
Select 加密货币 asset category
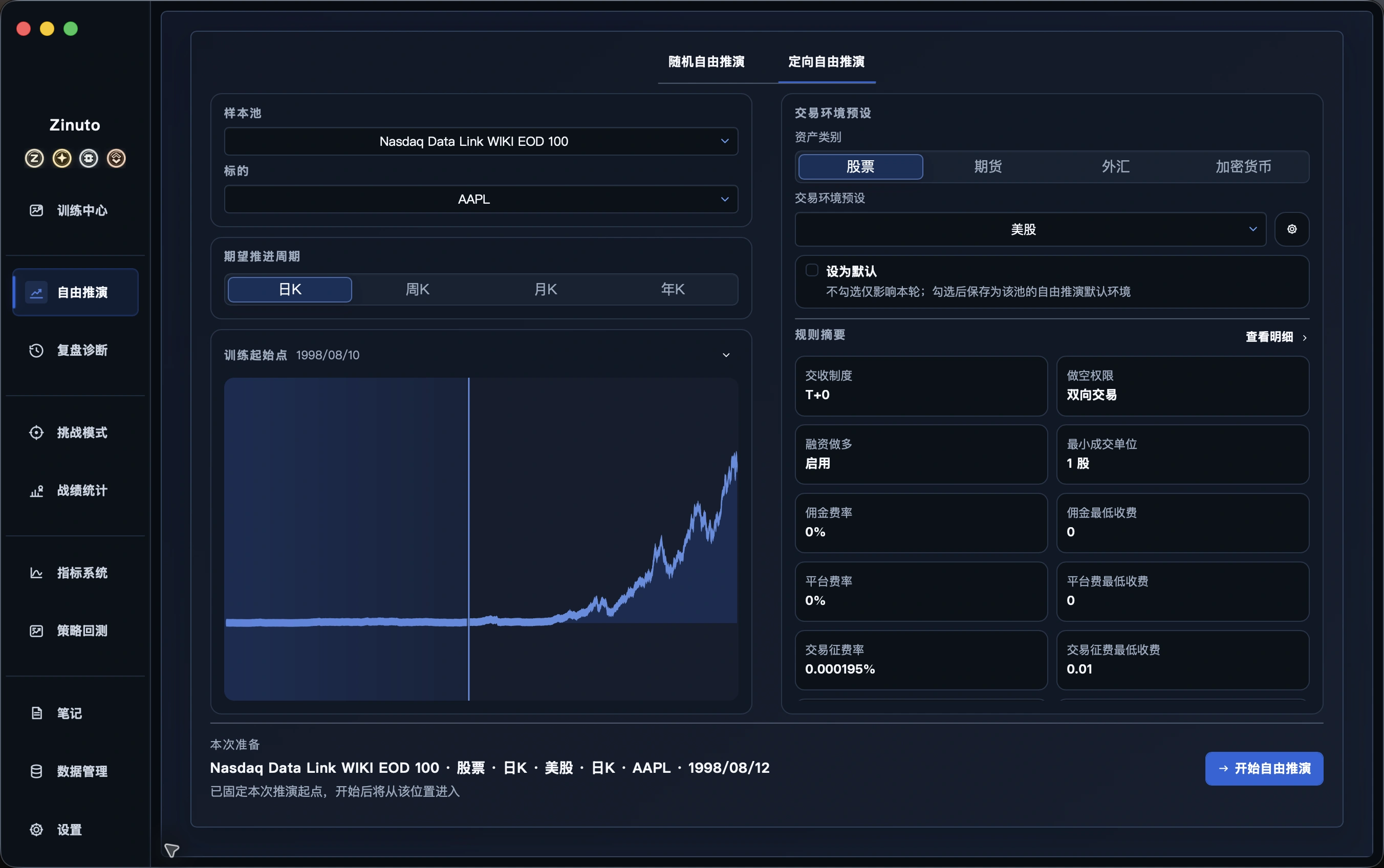coord(1243,166)
